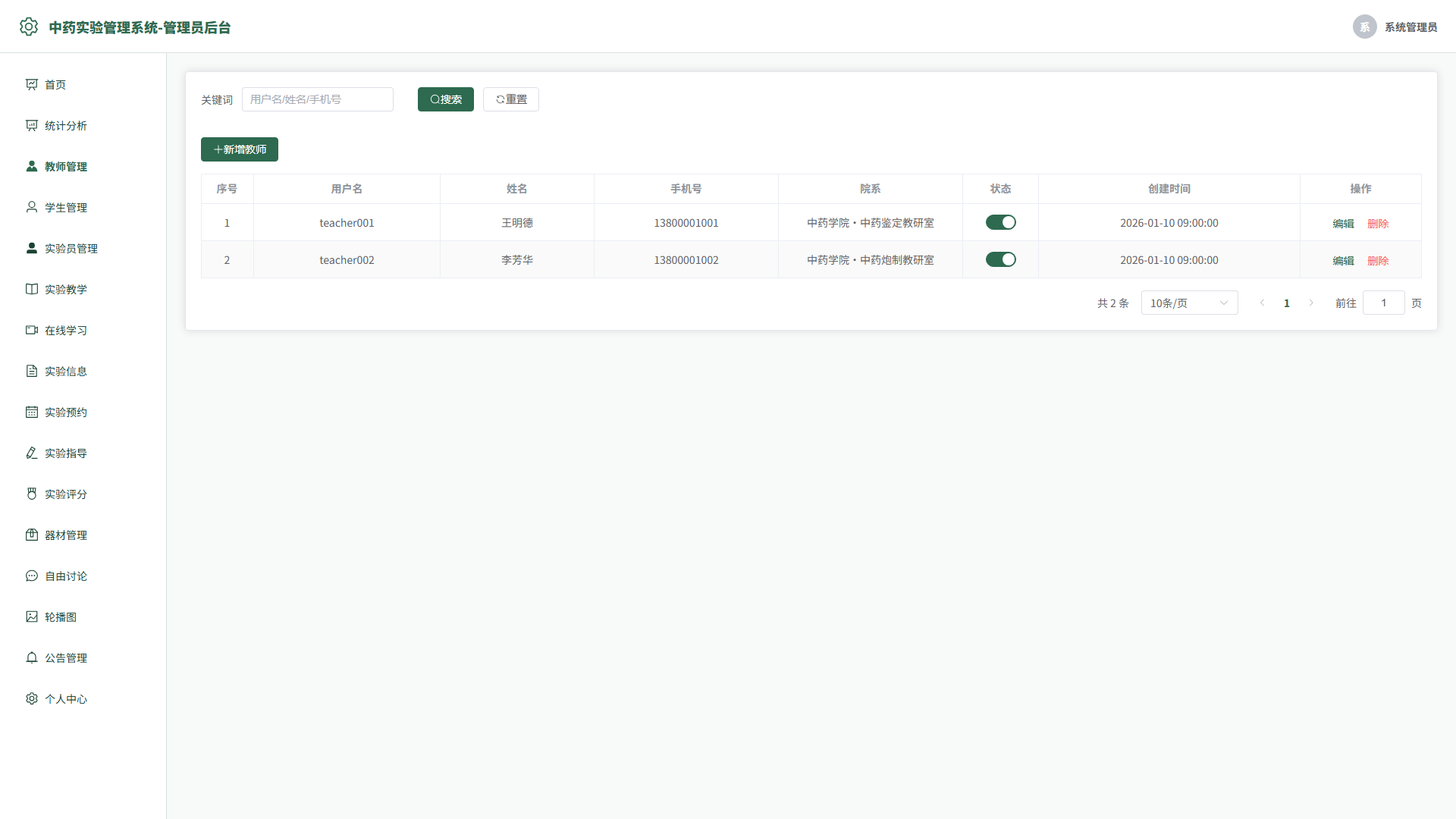
Task: Go to previous page arrow
Action: pyautogui.click(x=1263, y=303)
